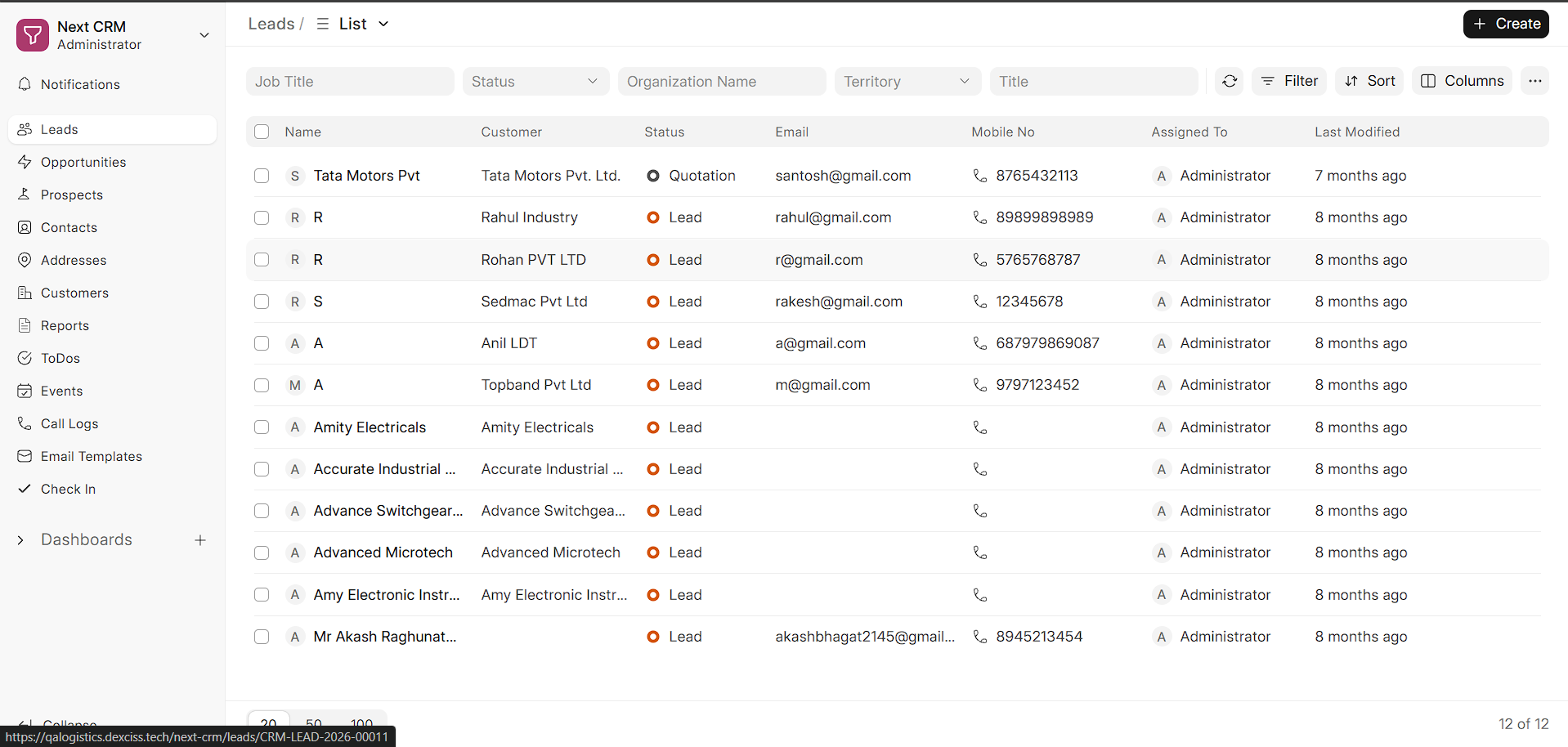
Task: Add a new dashboard with plus icon
Action: tap(200, 540)
